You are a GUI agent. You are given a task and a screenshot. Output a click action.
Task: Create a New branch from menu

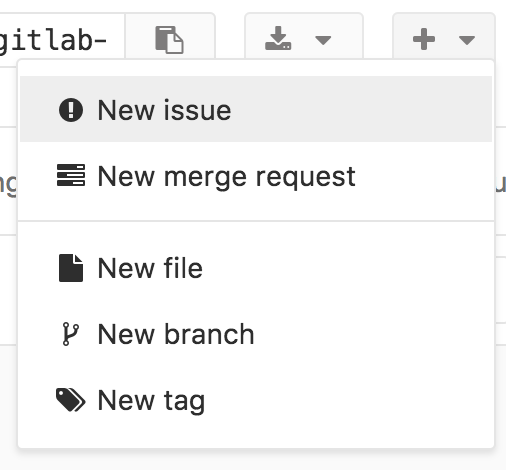(x=176, y=334)
